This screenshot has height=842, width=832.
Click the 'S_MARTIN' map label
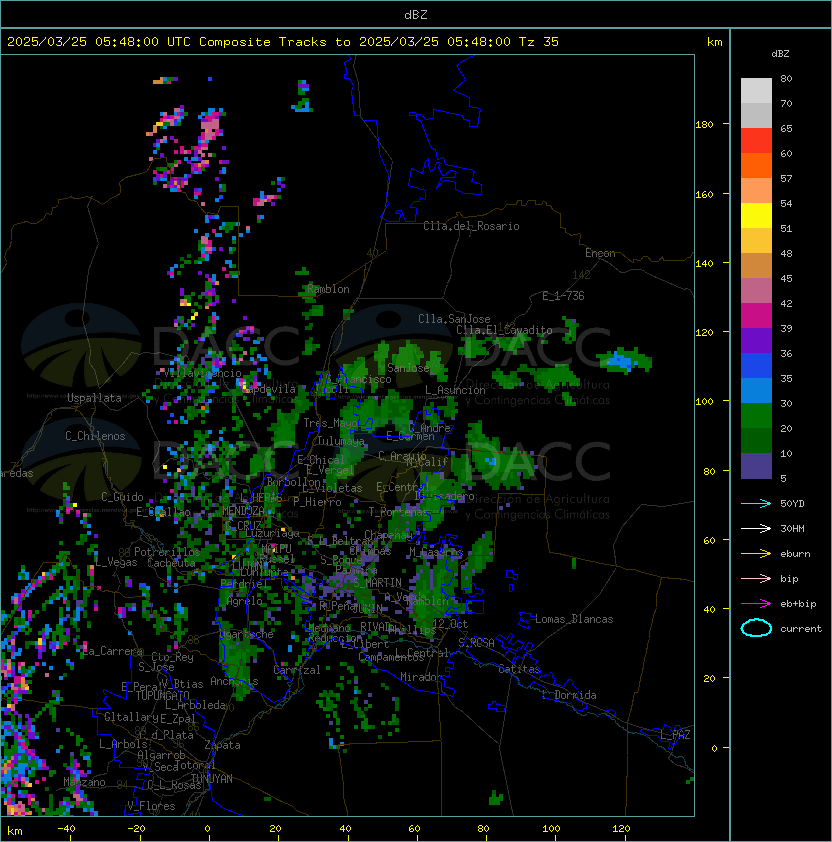(x=378, y=583)
